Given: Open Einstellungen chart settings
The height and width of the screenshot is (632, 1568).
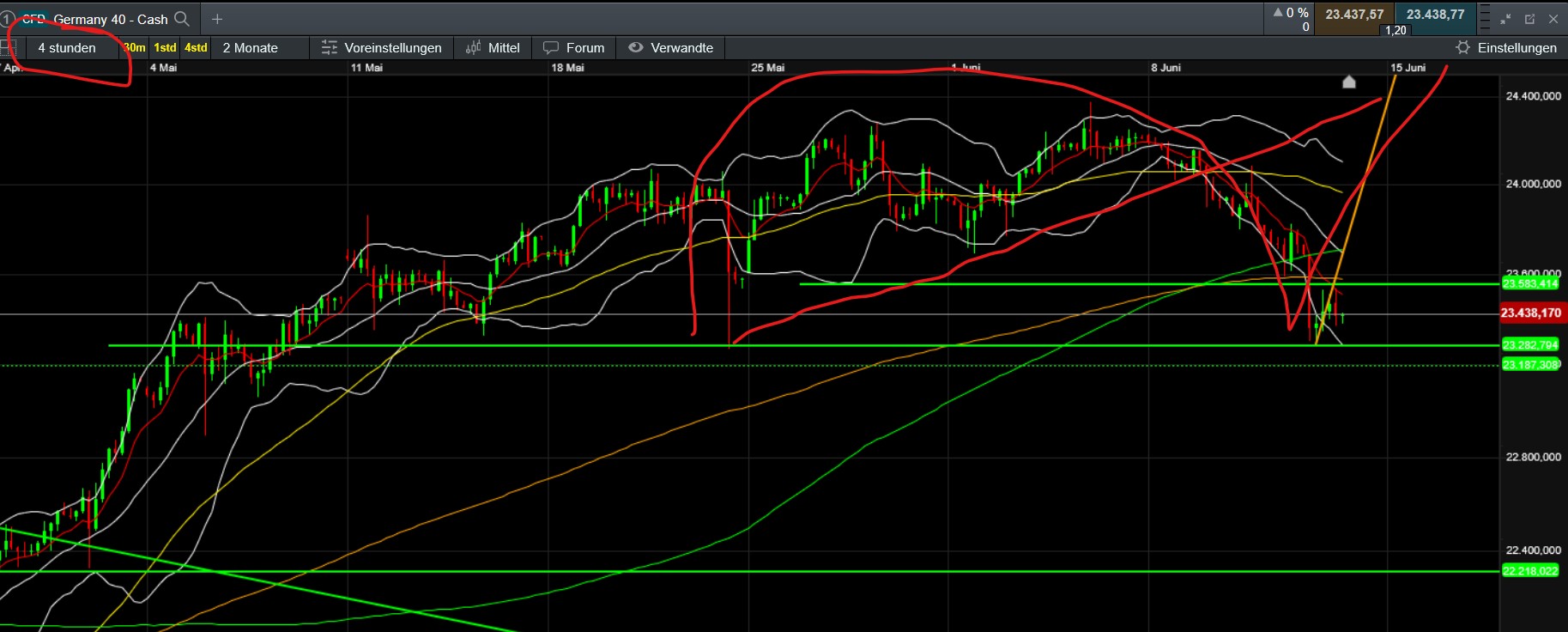Looking at the screenshot, I should coord(1506,48).
